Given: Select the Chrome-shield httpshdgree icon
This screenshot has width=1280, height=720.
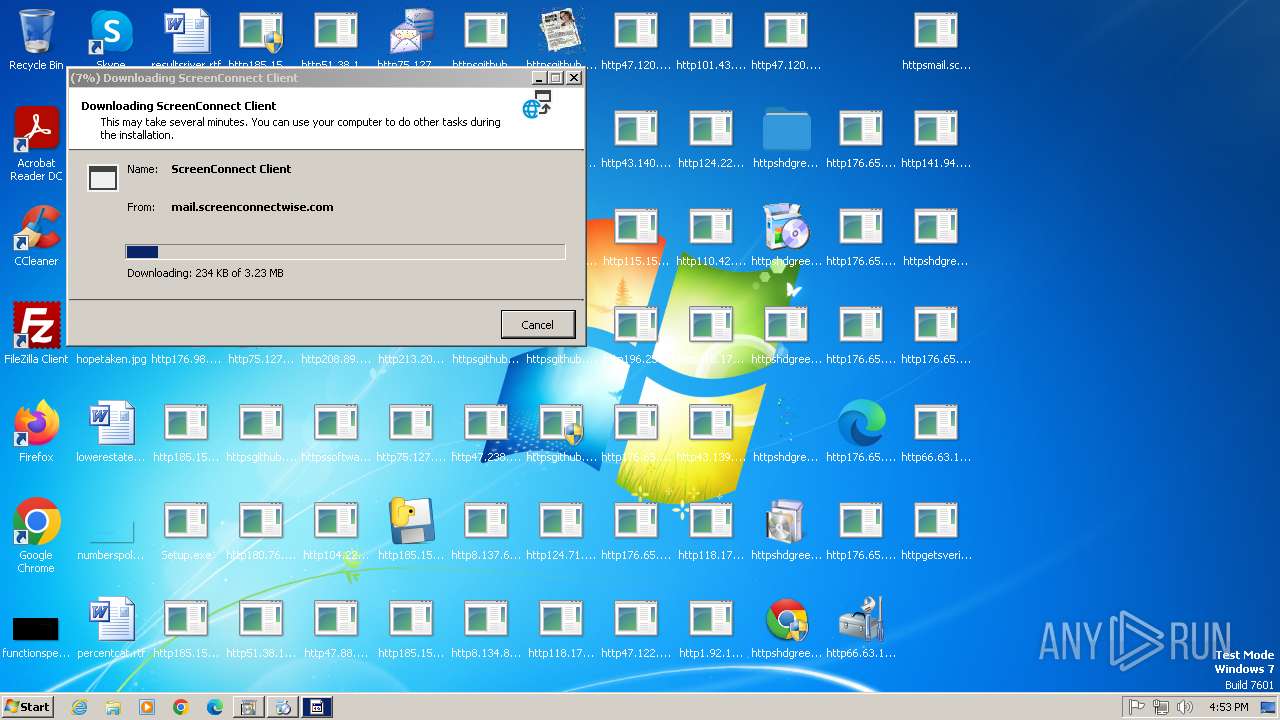Looking at the screenshot, I should click(786, 628).
